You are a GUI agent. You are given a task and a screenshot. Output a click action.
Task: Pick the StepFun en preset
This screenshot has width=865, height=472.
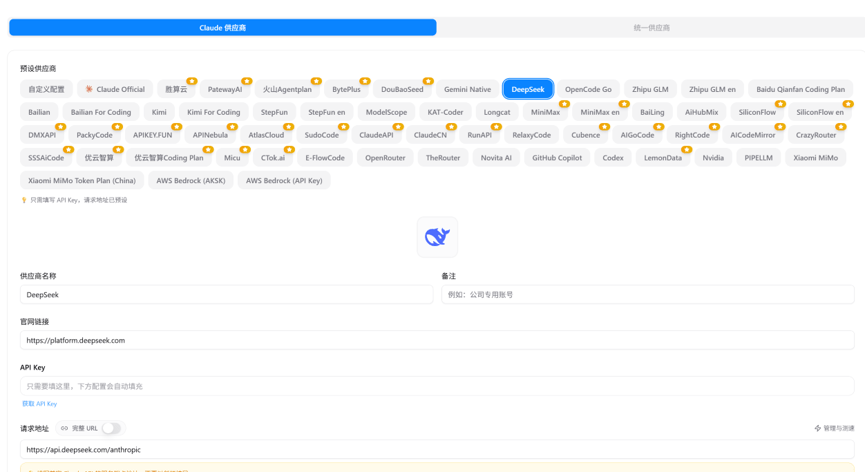(x=327, y=112)
